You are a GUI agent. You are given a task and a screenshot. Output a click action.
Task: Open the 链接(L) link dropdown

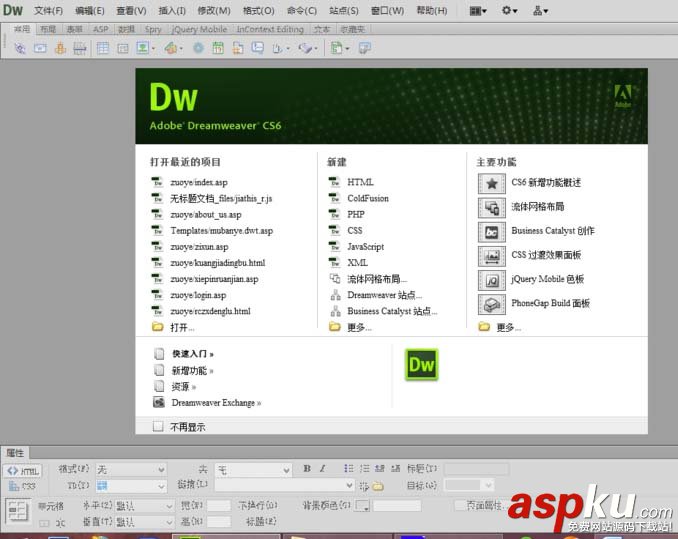click(x=285, y=485)
